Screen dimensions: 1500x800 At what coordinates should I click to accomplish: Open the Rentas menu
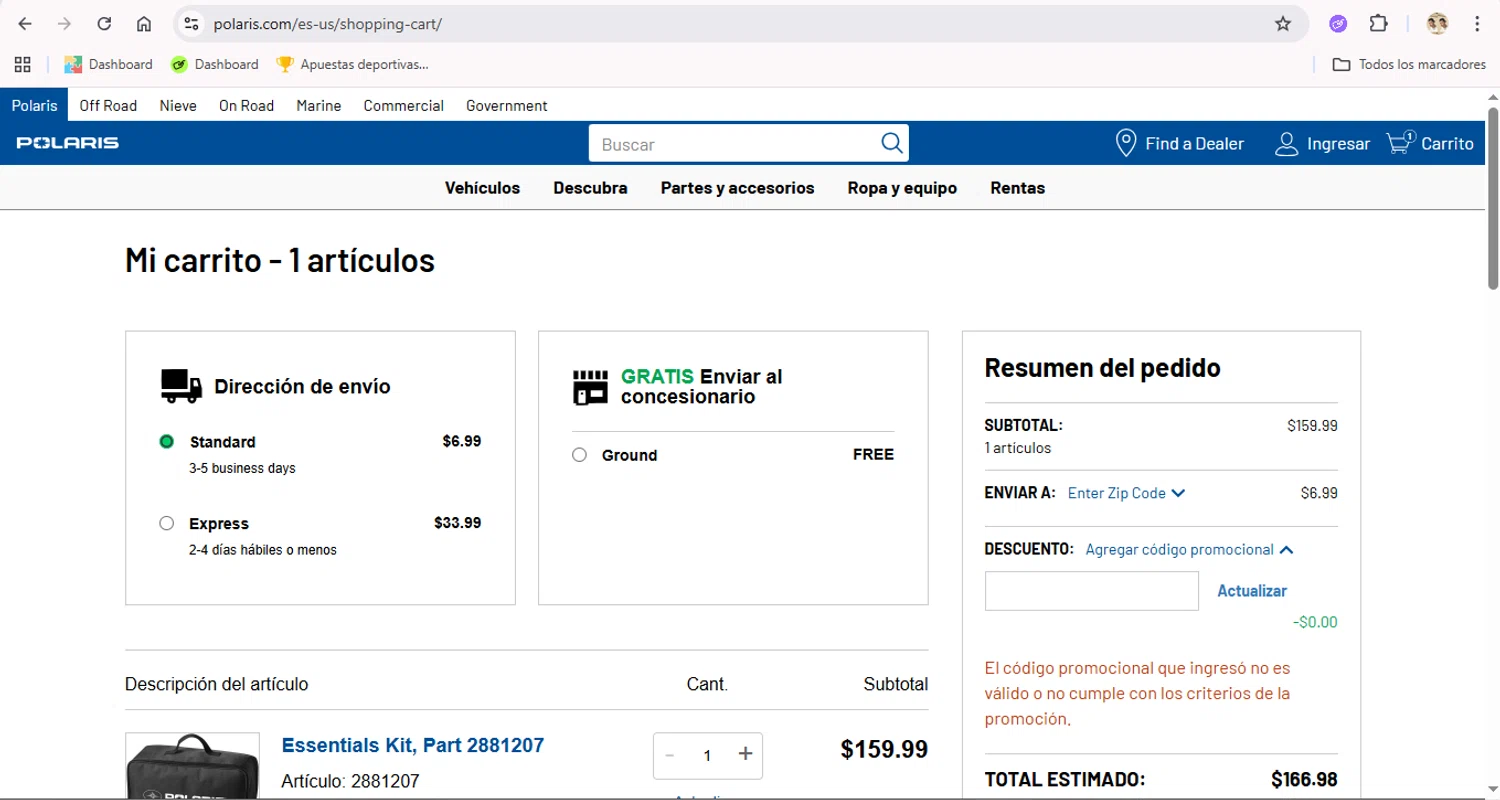point(1017,188)
